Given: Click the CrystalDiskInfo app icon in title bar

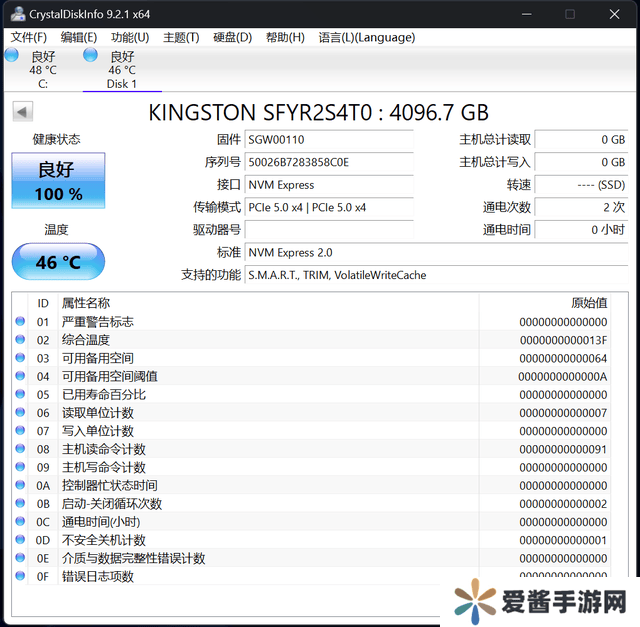Looking at the screenshot, I should [15, 14].
